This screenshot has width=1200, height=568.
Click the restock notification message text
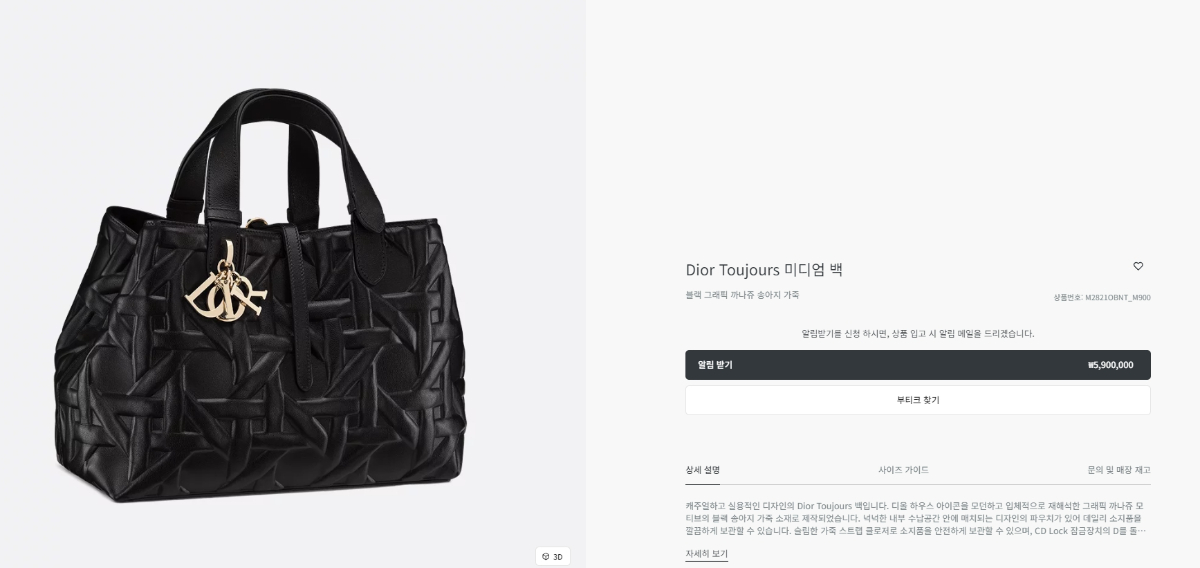[x=917, y=333]
